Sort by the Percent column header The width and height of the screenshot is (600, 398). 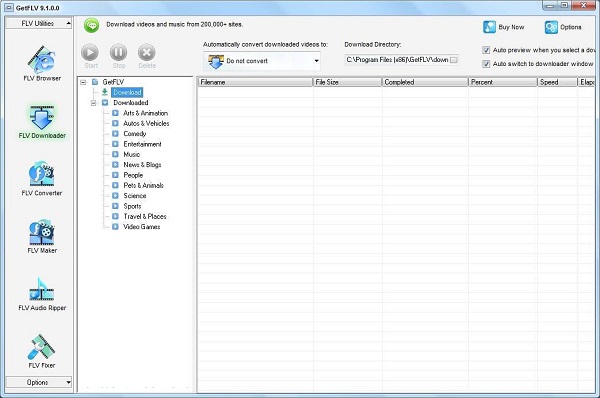coord(503,82)
